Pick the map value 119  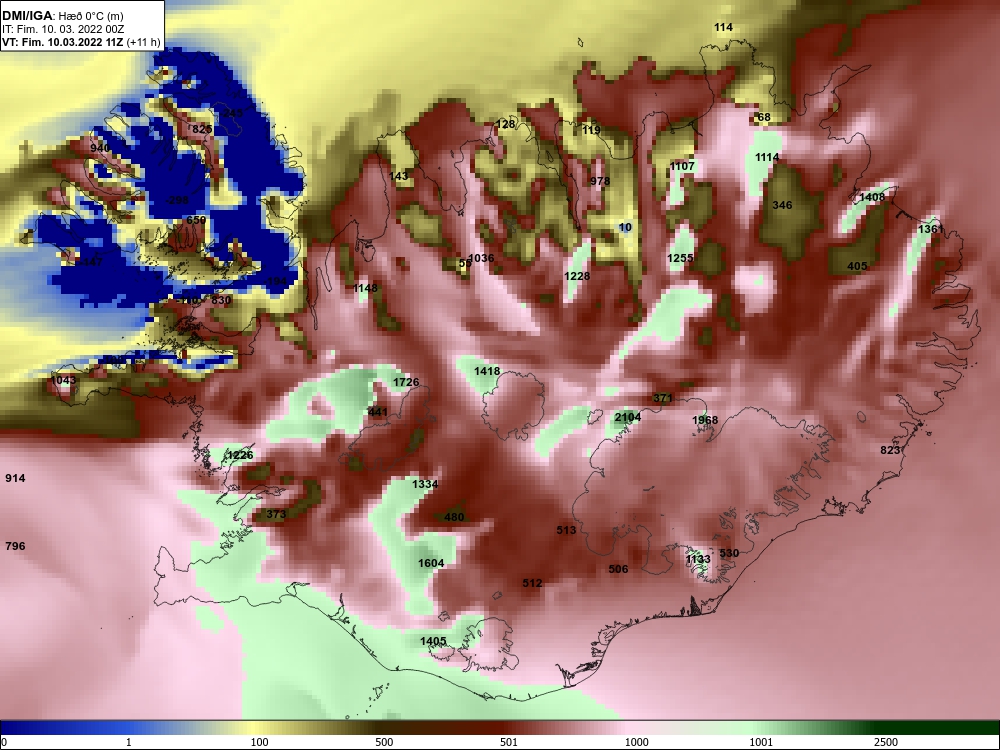click(591, 130)
